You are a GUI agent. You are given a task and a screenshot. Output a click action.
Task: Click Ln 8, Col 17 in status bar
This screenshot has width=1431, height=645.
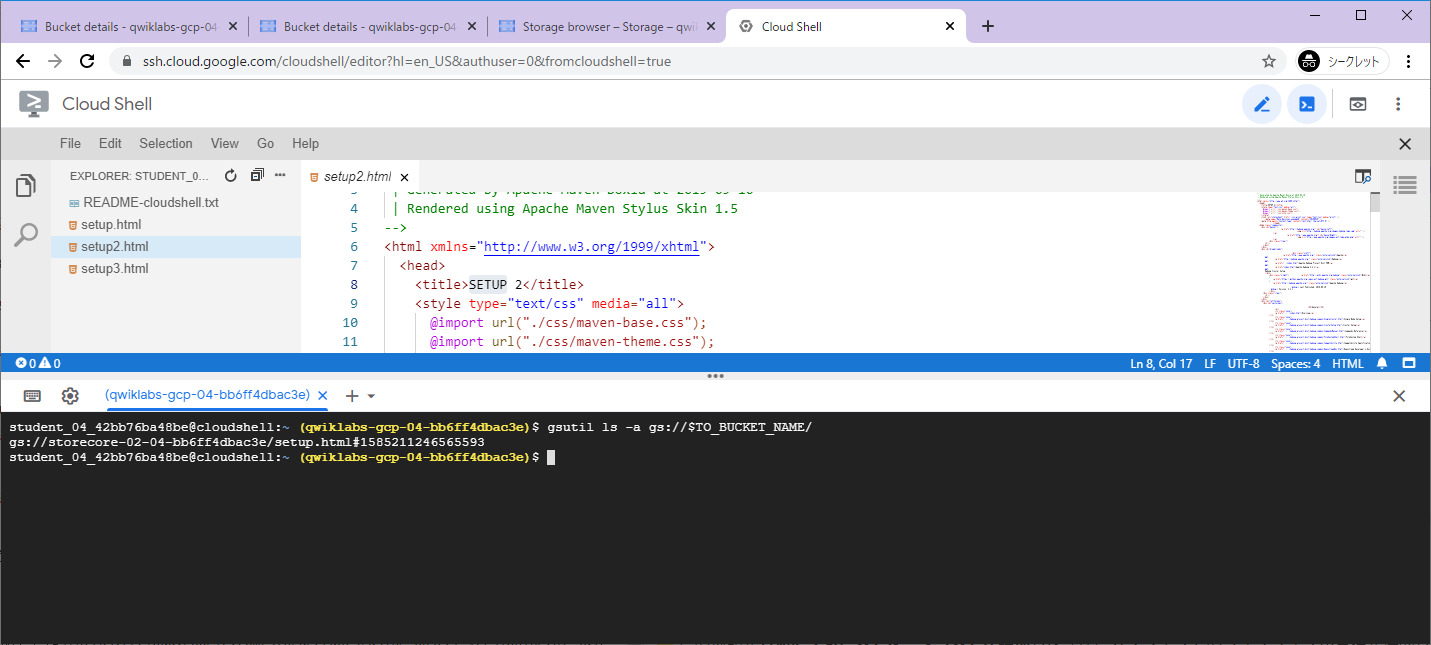[x=1161, y=363]
